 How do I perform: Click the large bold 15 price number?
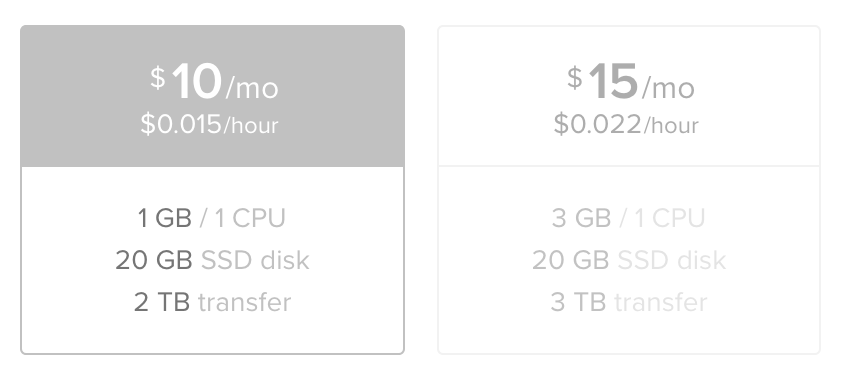[613, 82]
